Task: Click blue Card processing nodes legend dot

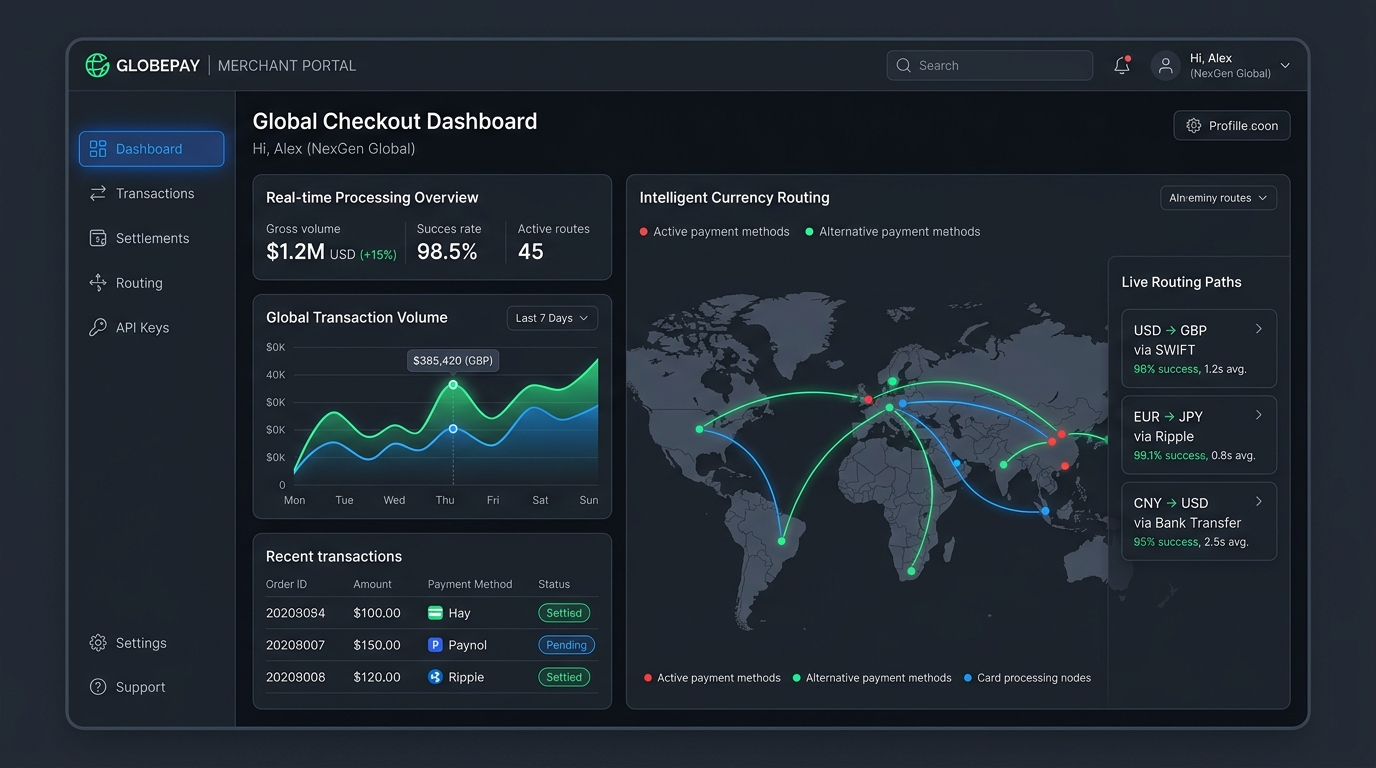Action: pos(967,678)
